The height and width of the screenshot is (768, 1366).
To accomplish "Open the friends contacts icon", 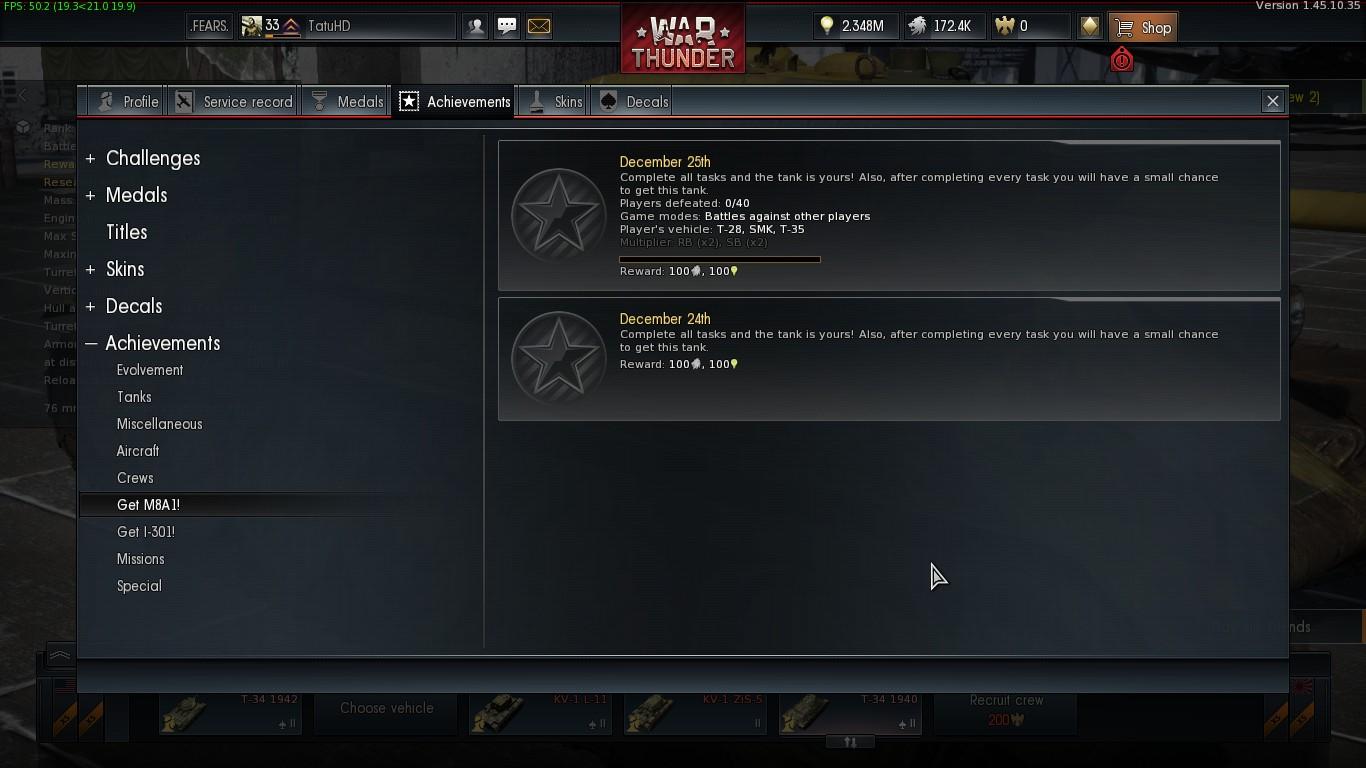I will click(476, 27).
